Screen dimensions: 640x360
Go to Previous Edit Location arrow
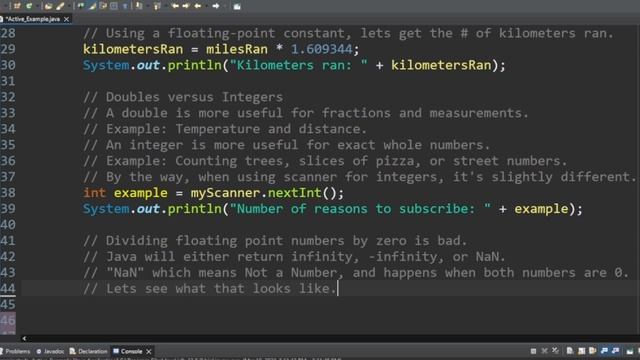pos(175,6)
